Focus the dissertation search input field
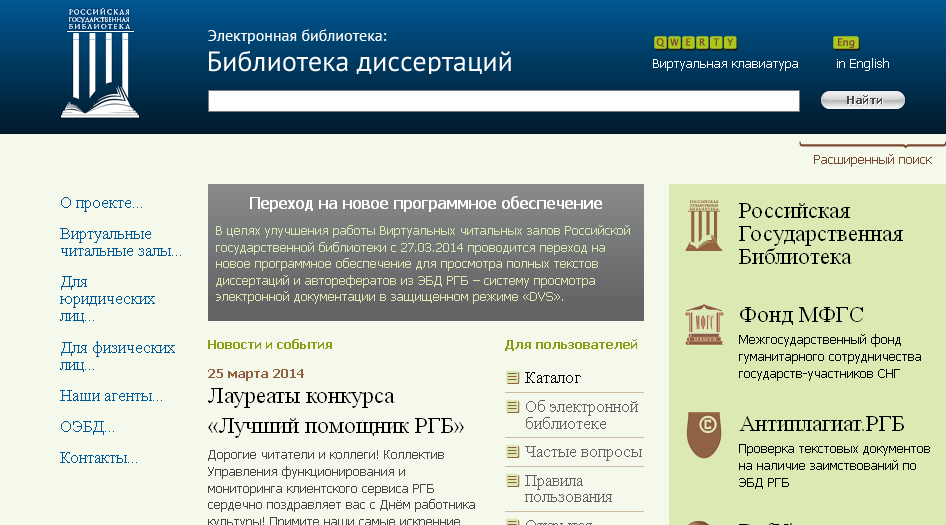 (504, 101)
